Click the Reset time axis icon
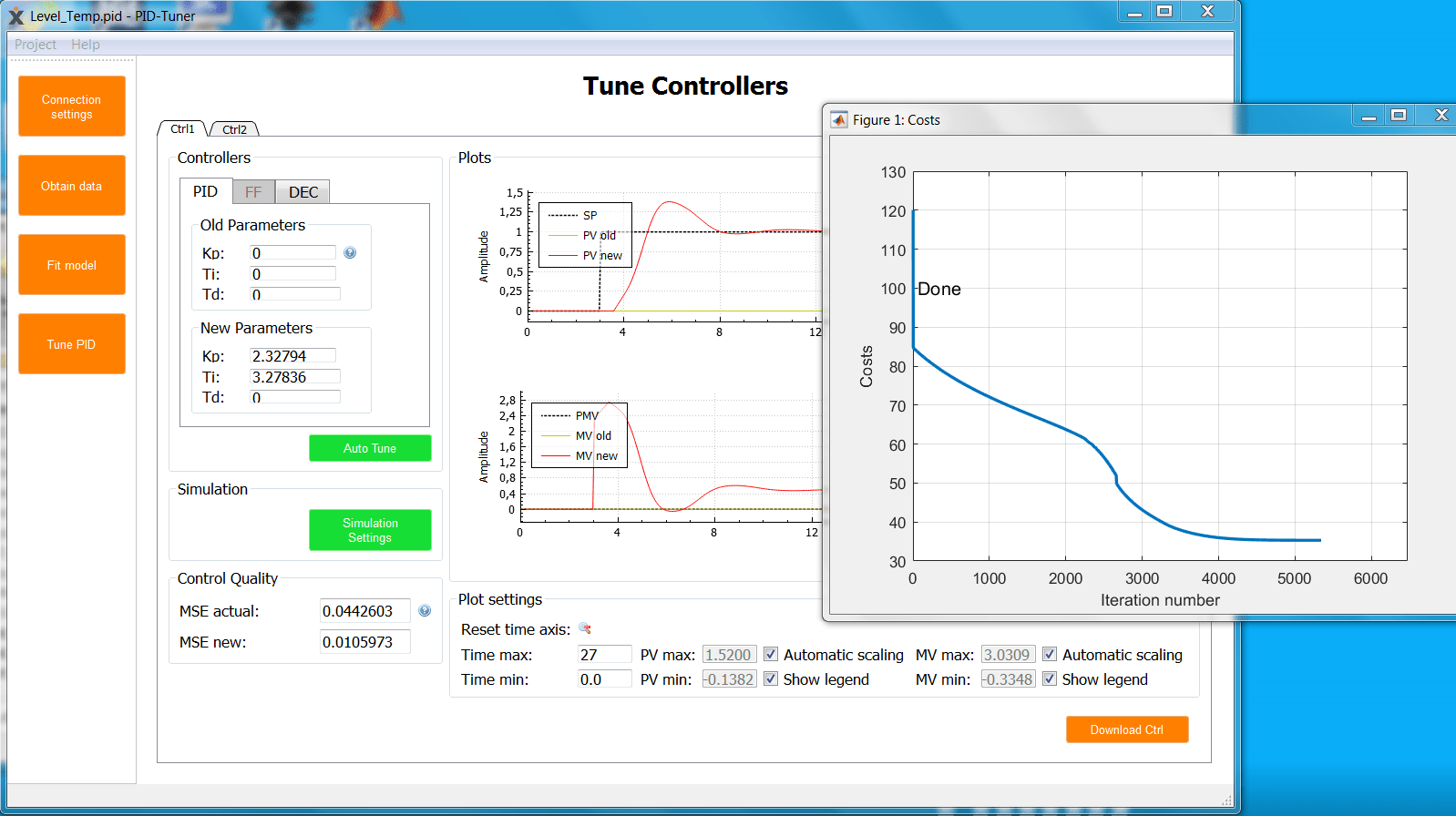The width and height of the screenshot is (1456, 816). click(x=585, y=628)
